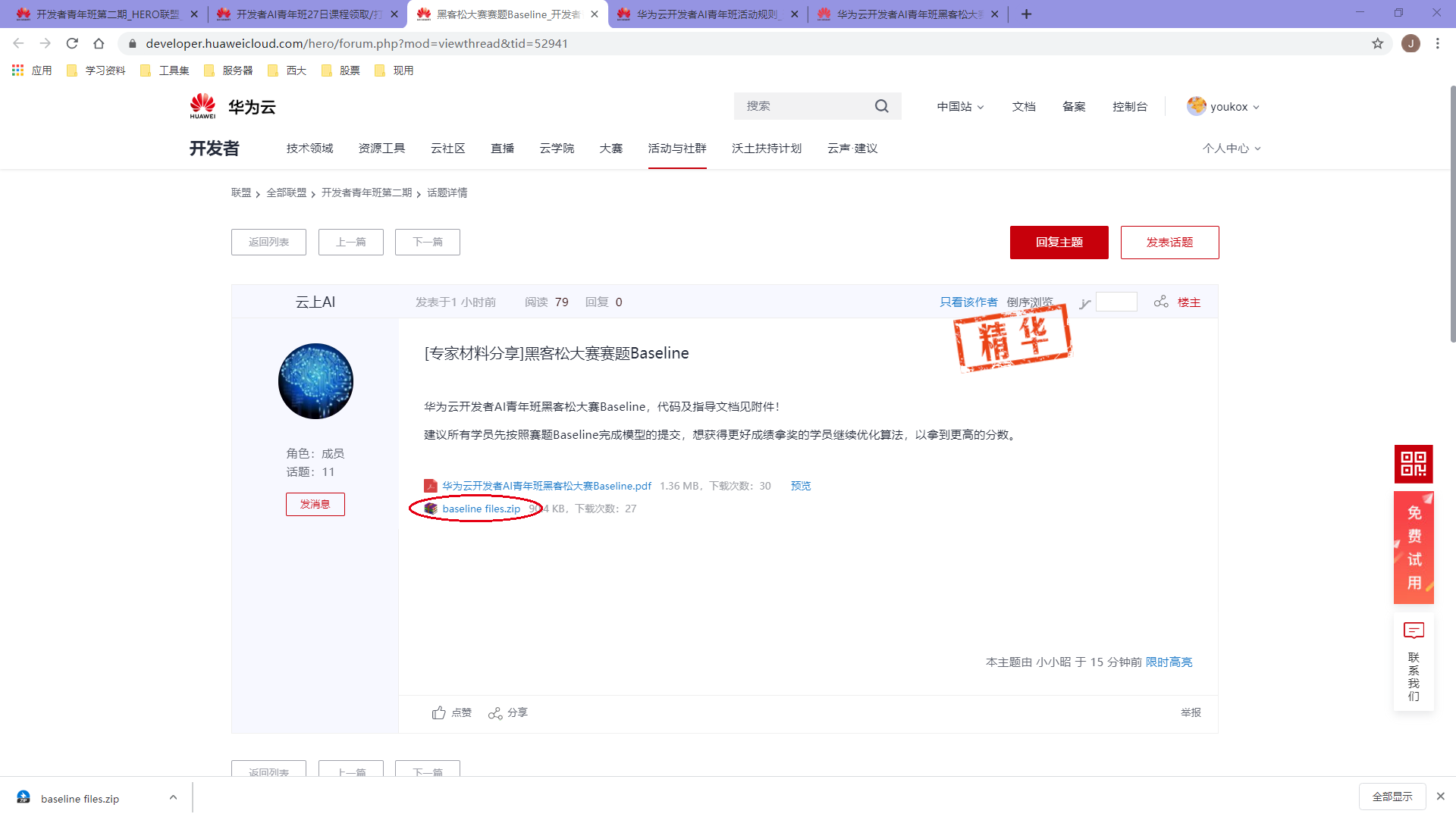Image resolution: width=1456 pixels, height=817 pixels.
Task: Switch to the 大赛 navigation tab
Action: pos(611,149)
